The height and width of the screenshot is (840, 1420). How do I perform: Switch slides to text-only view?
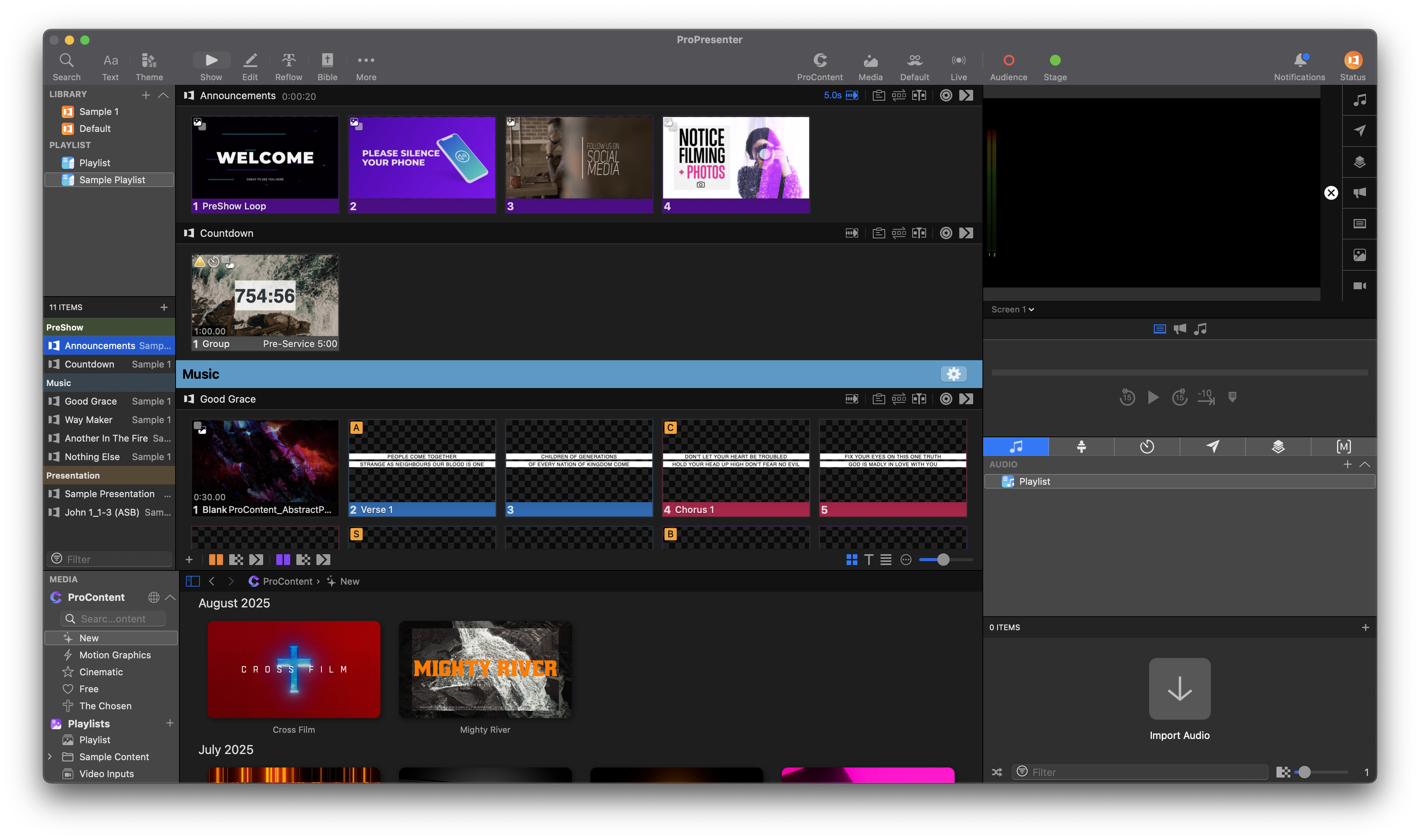pyautogui.click(x=869, y=559)
